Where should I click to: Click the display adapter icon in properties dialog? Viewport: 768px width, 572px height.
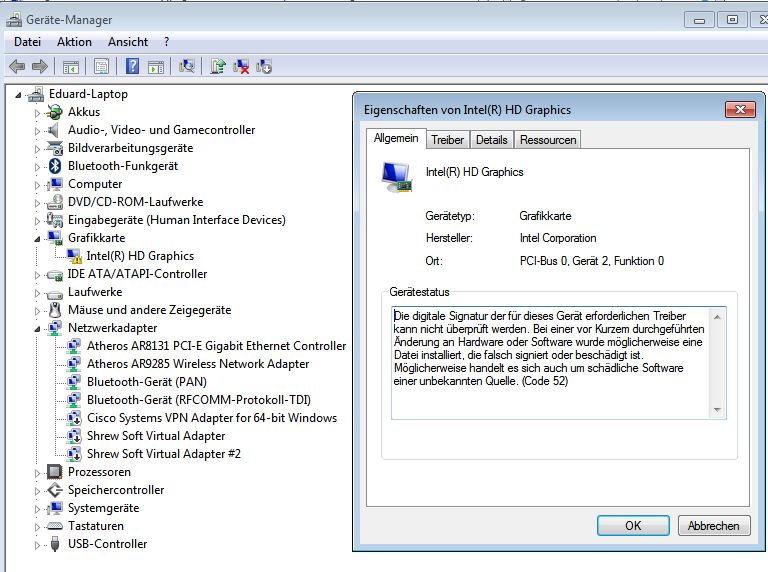396,177
